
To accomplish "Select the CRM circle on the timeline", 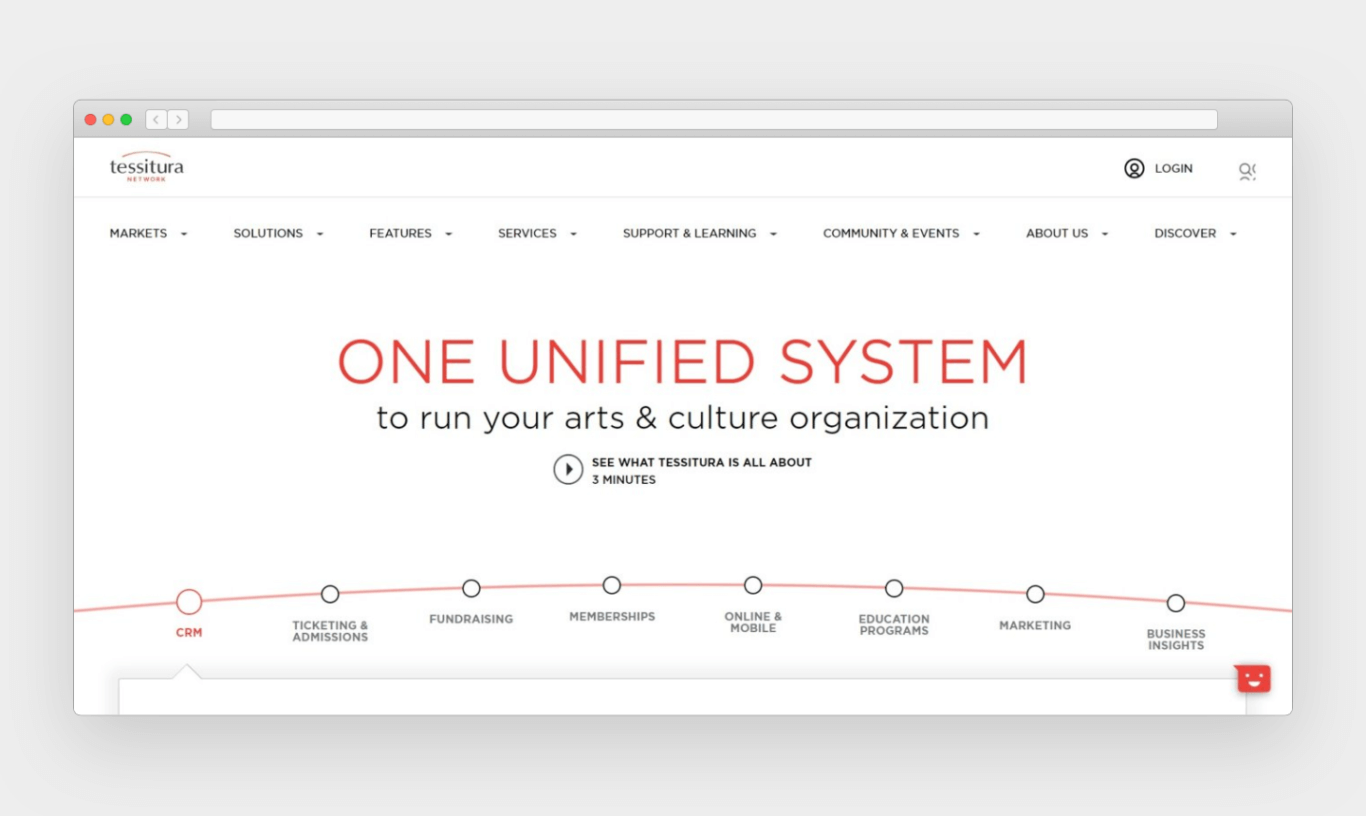I will (x=189, y=601).
